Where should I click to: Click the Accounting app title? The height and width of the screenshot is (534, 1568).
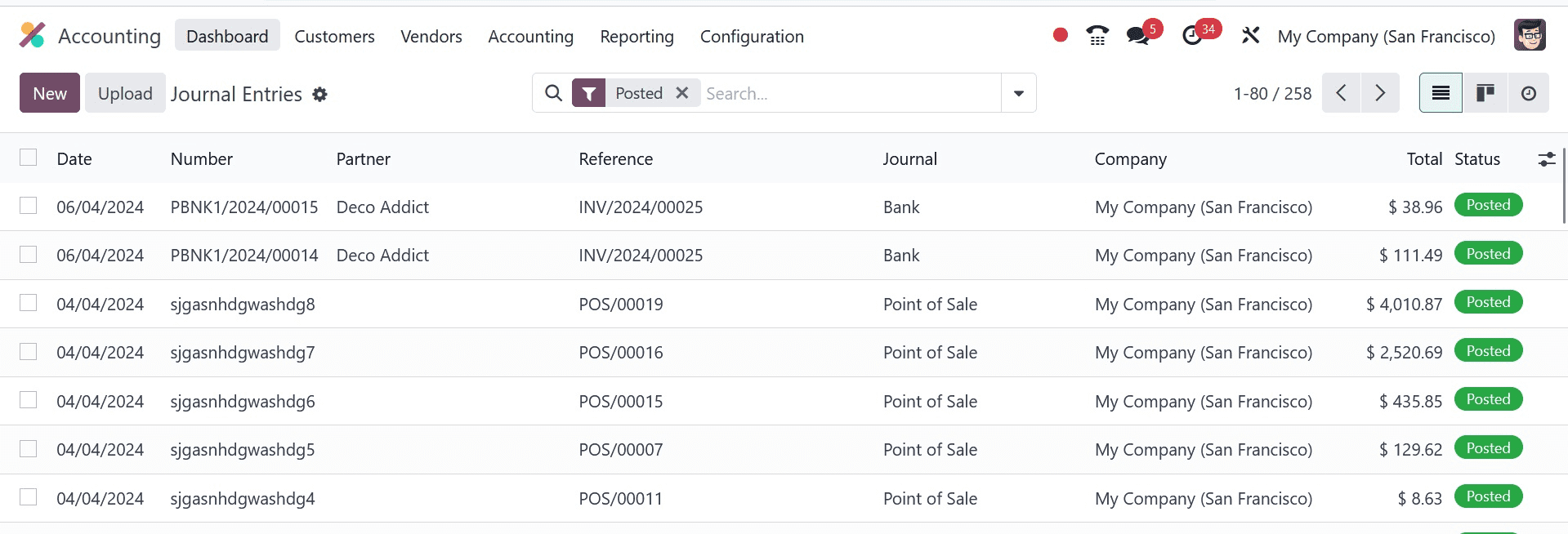[x=109, y=36]
